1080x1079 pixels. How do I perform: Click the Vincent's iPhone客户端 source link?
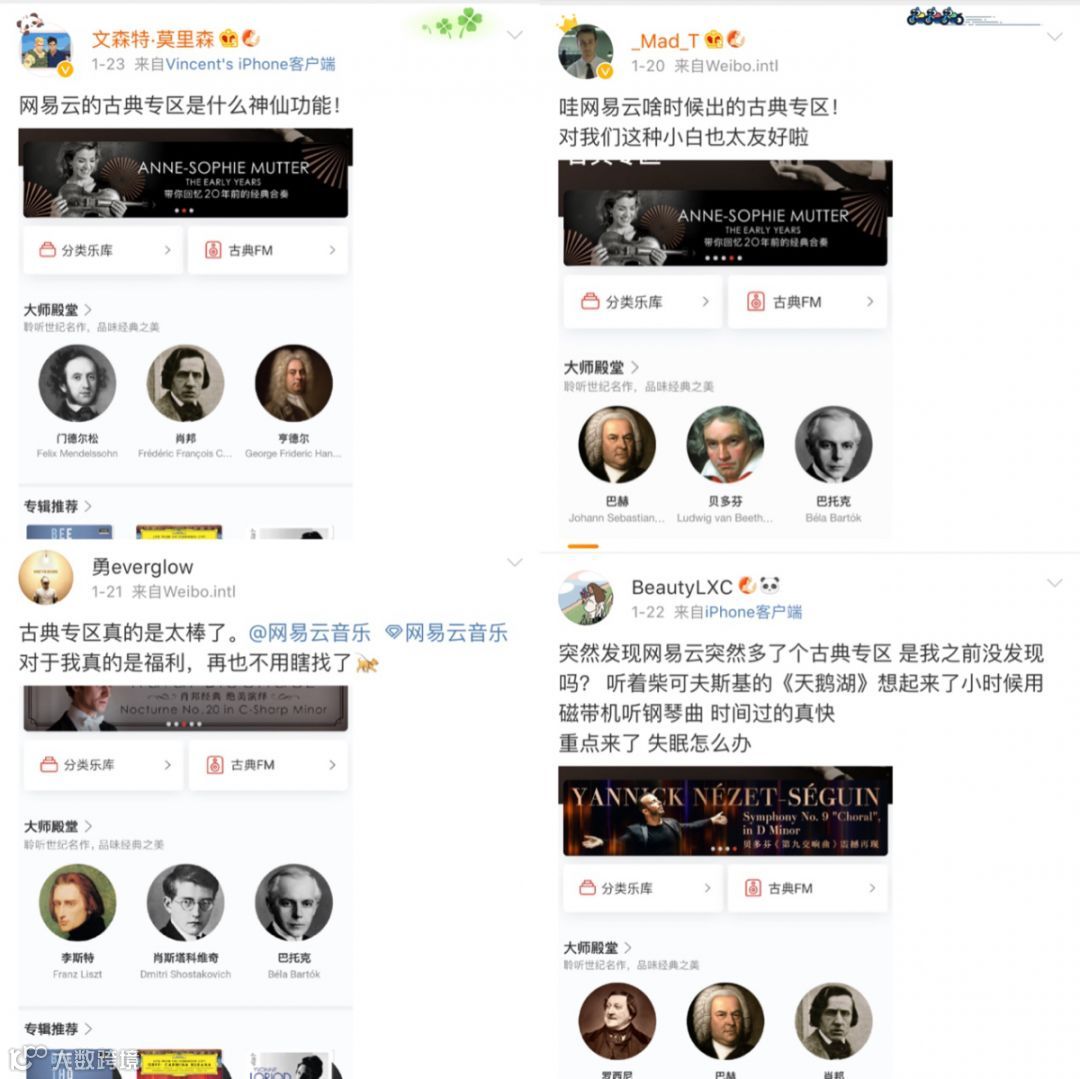[x=251, y=64]
